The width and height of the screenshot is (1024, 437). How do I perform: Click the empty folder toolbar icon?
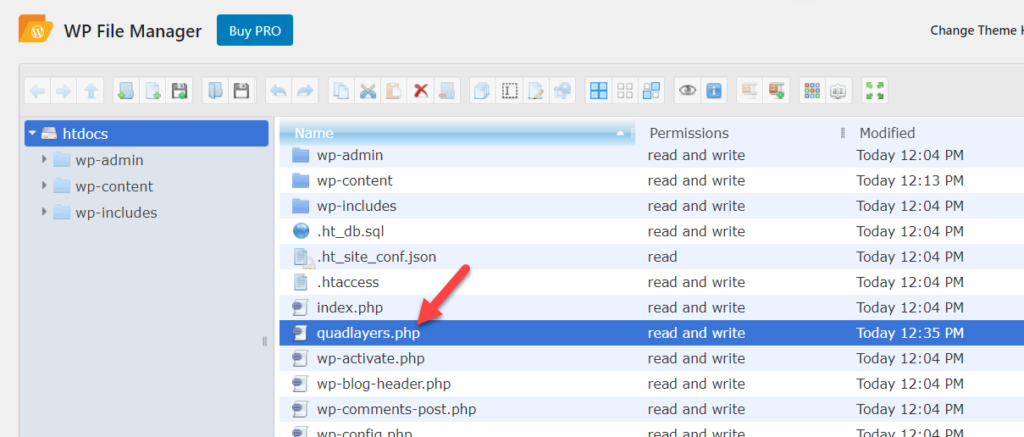click(447, 91)
